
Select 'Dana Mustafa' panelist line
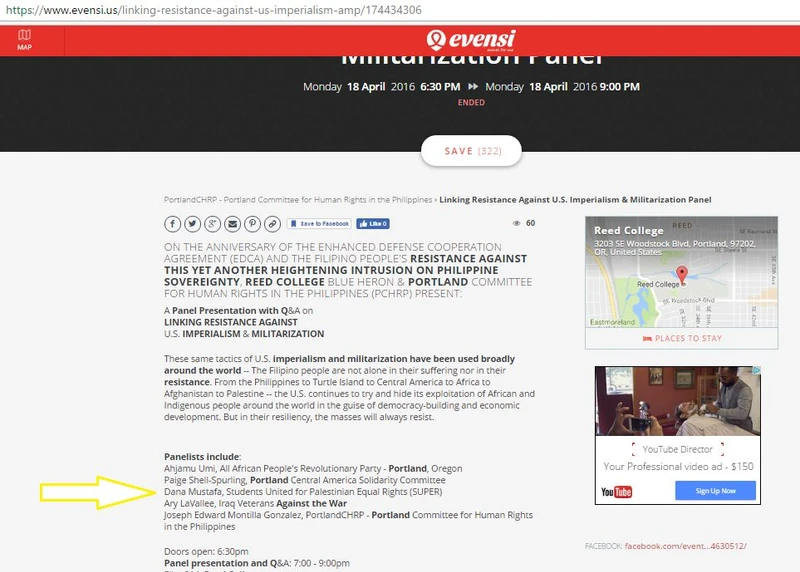pos(303,492)
